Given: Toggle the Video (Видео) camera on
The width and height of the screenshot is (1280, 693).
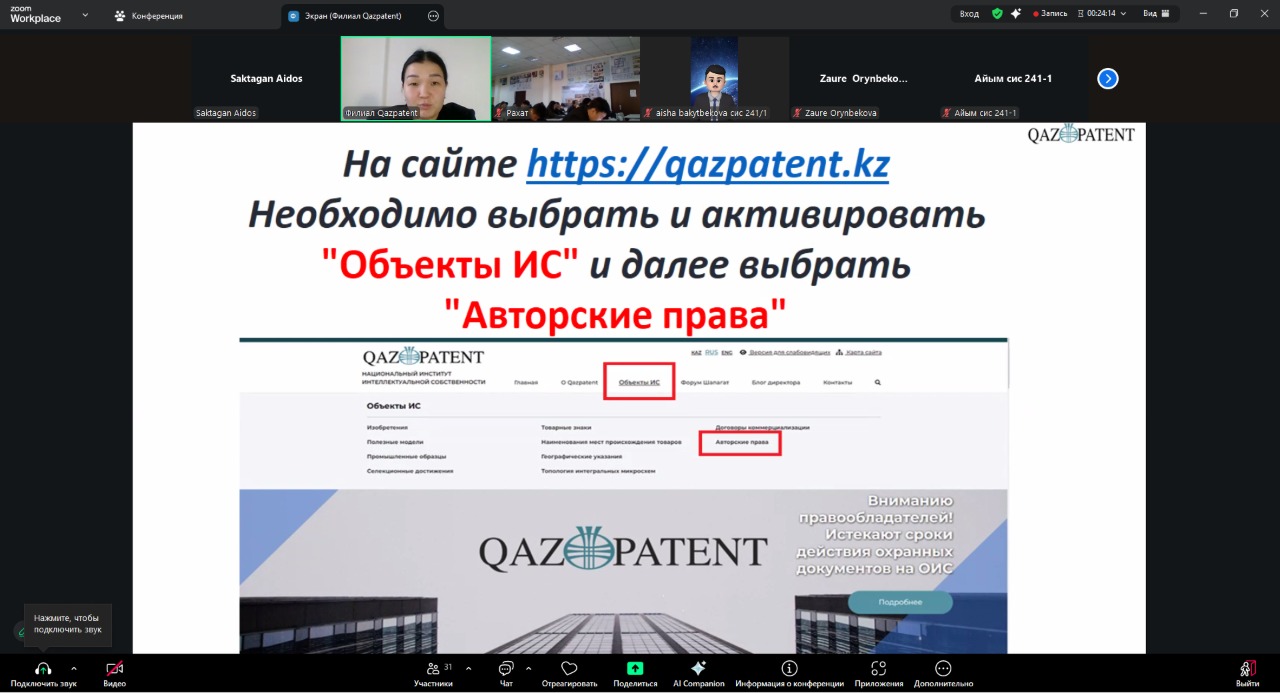Looking at the screenshot, I should [x=114, y=669].
